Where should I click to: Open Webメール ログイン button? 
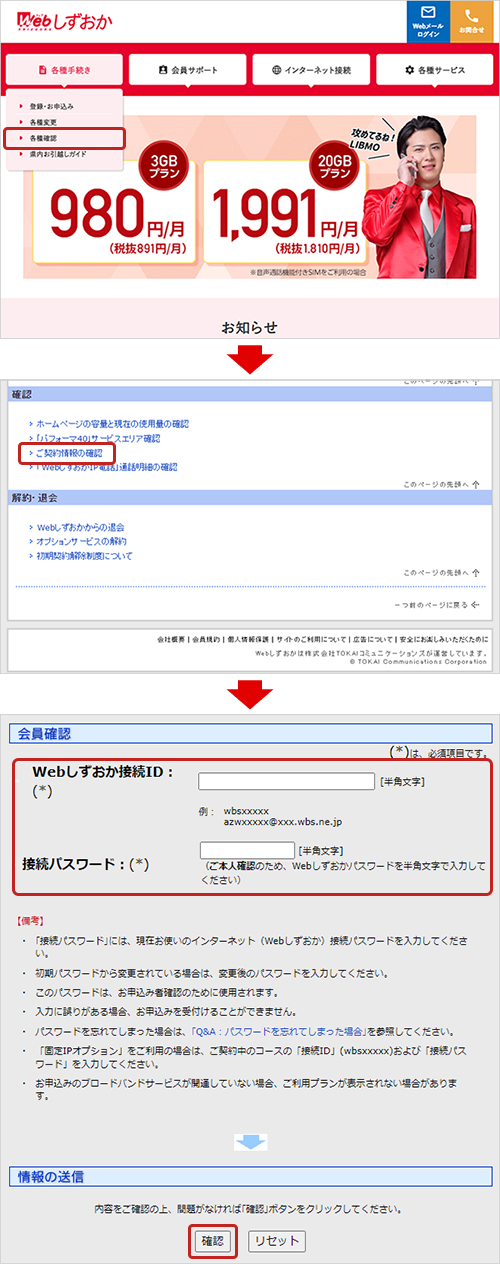(428, 21)
